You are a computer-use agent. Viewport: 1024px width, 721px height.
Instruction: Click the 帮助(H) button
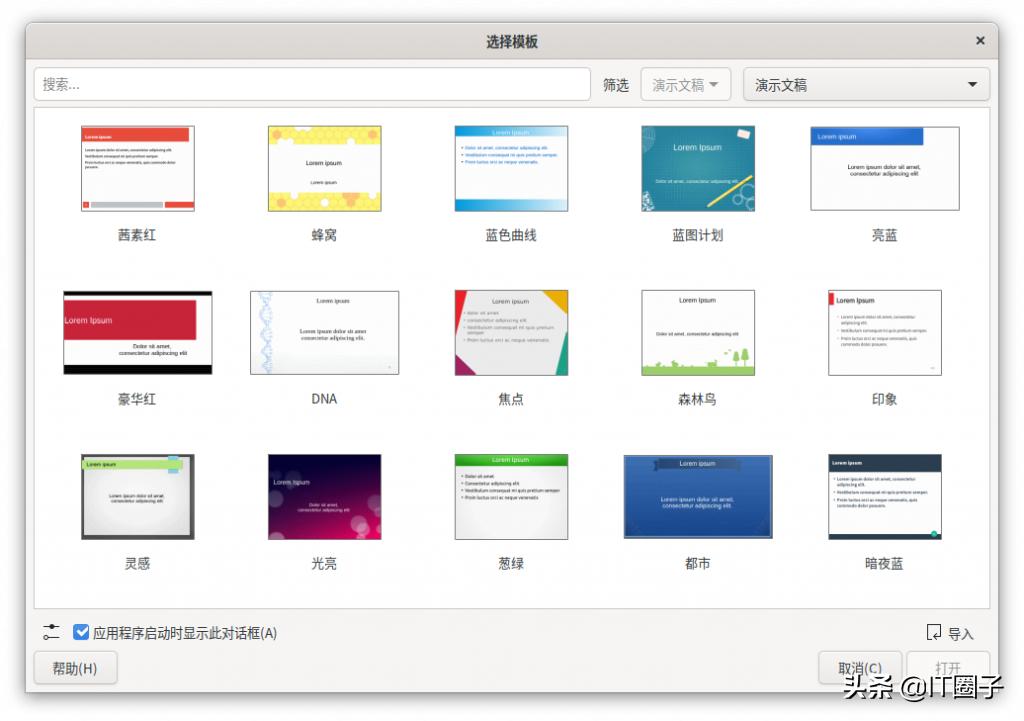pos(74,667)
